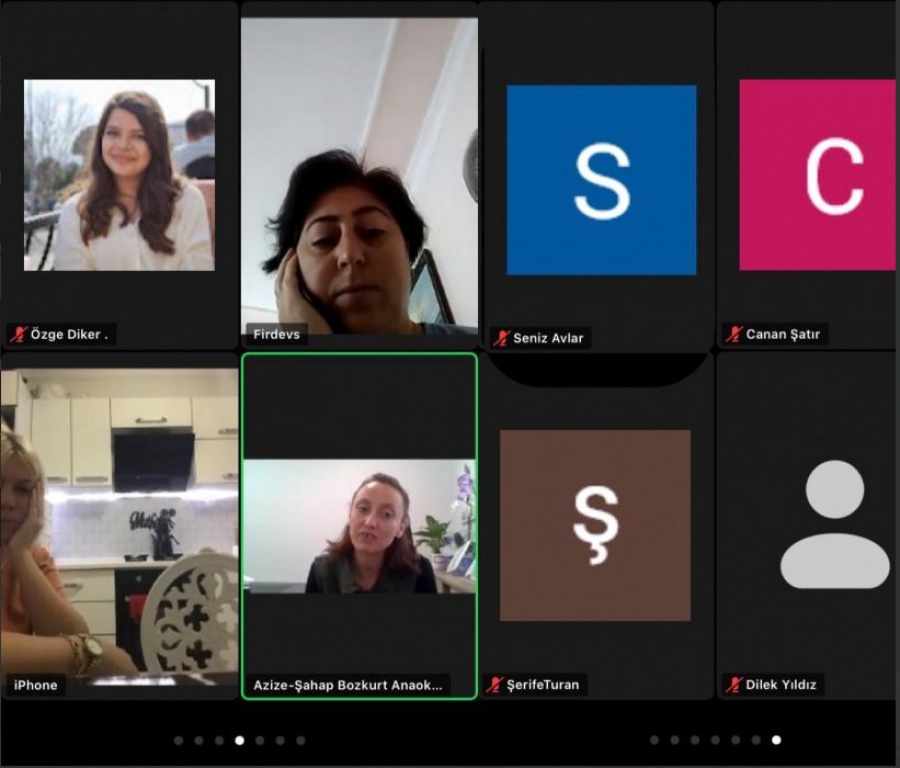Click the active white dot in right indicator
The height and width of the screenshot is (768, 900).
coord(777,740)
